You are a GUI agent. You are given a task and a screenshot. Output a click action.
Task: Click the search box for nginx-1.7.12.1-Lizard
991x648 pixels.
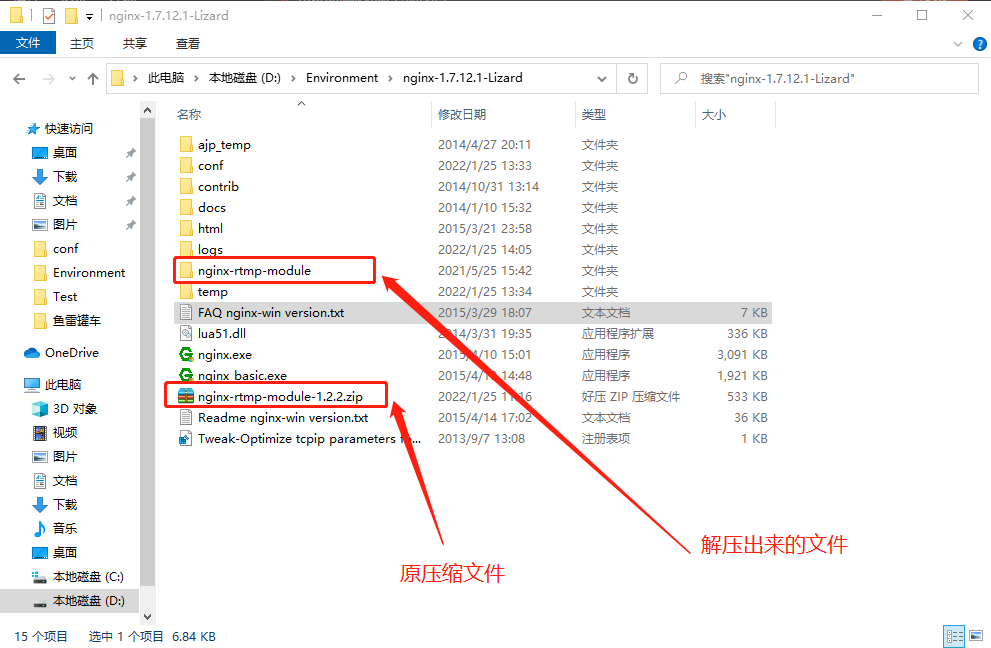(819, 78)
